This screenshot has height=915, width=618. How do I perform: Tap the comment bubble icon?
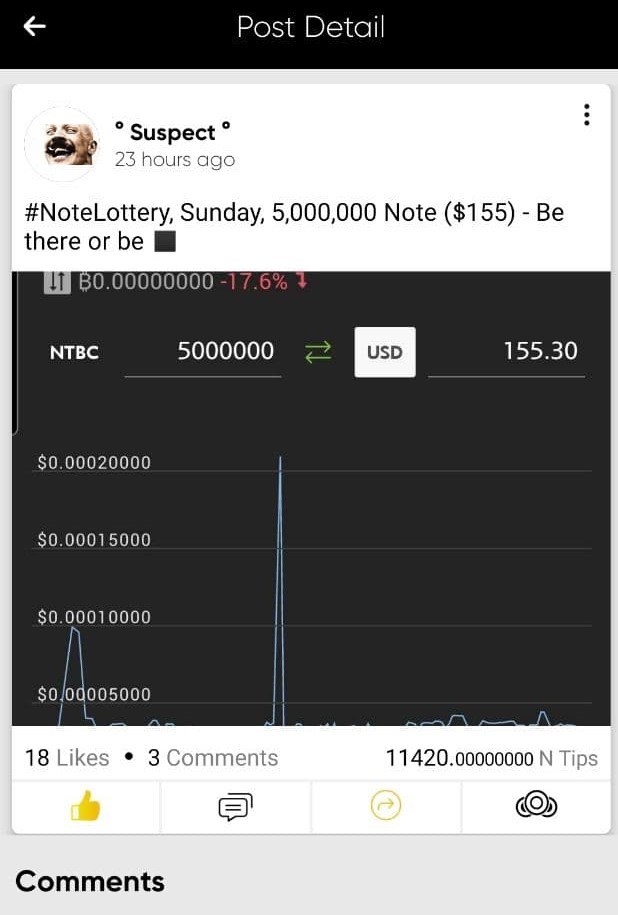(235, 806)
